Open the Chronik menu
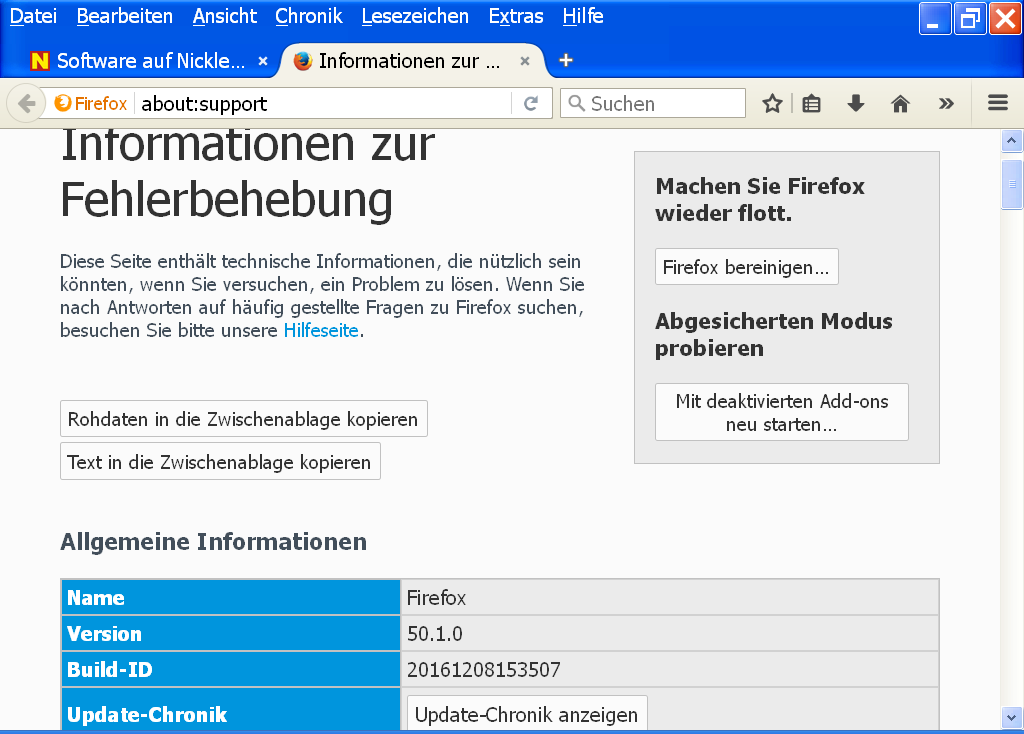The height and width of the screenshot is (734, 1024). [309, 16]
